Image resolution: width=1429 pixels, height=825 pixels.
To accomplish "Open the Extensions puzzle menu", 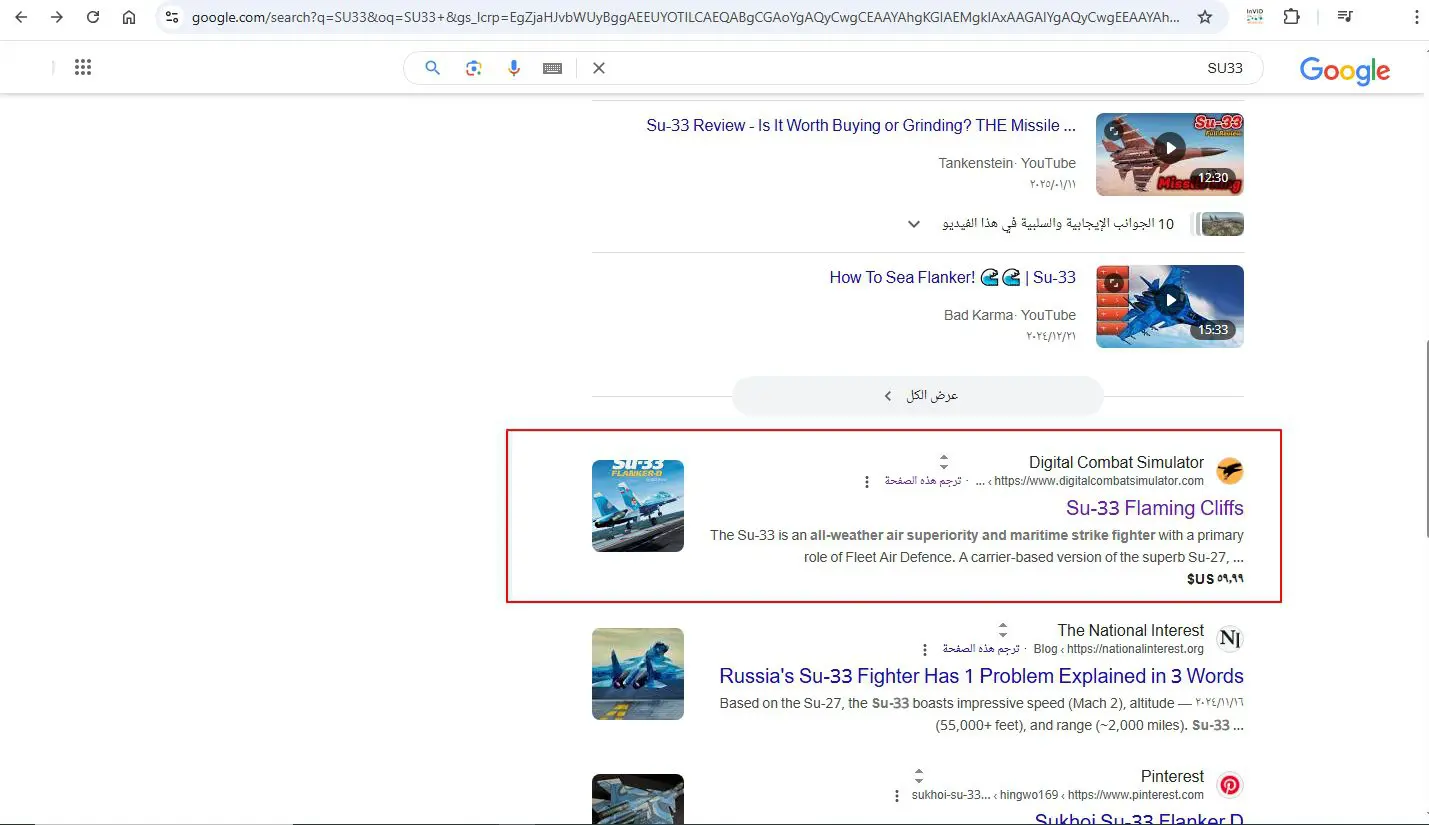I will coord(1291,17).
